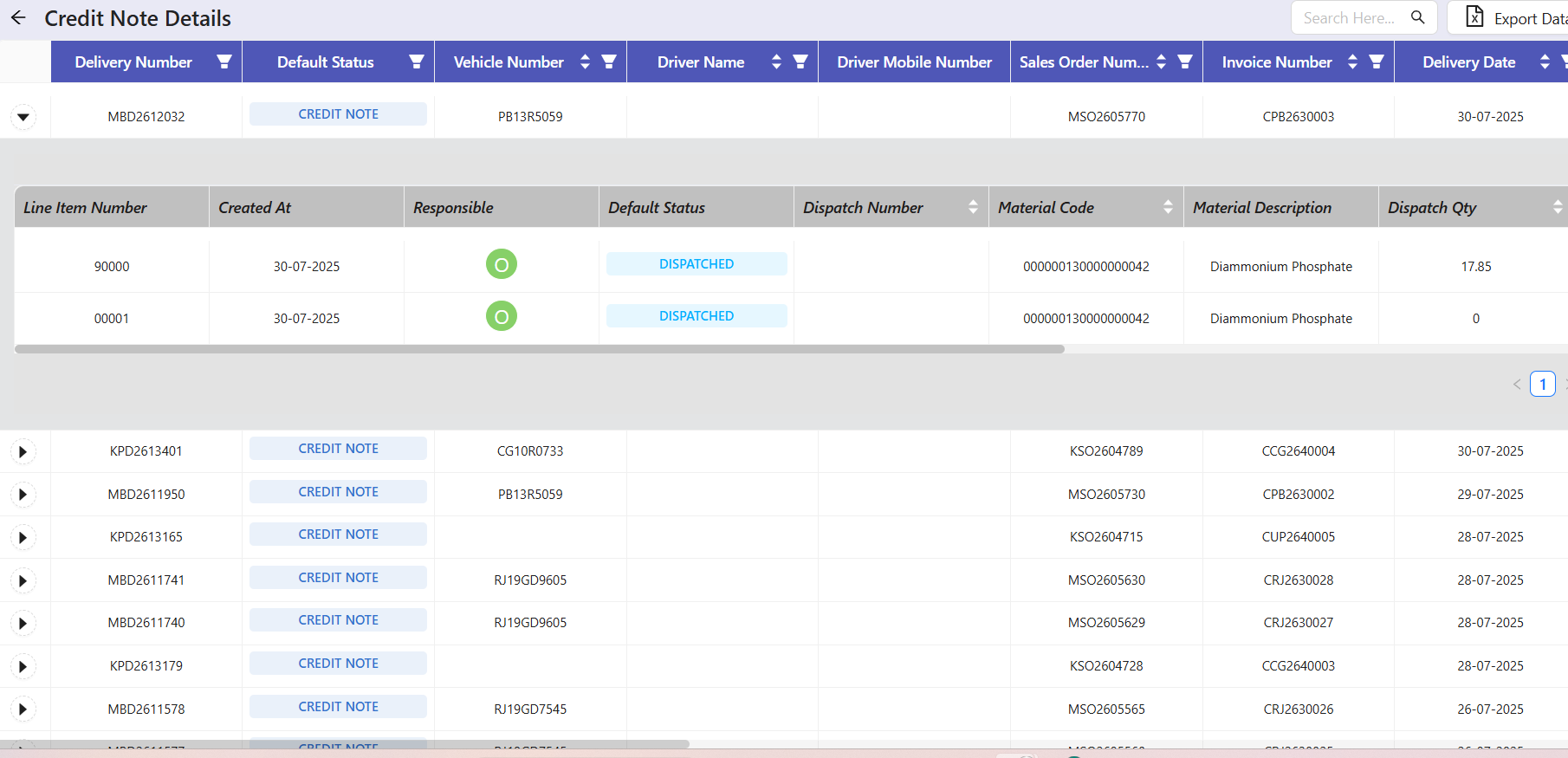Filter the Delivery Number column
Image resolution: width=1568 pixels, height=758 pixels.
pos(224,62)
